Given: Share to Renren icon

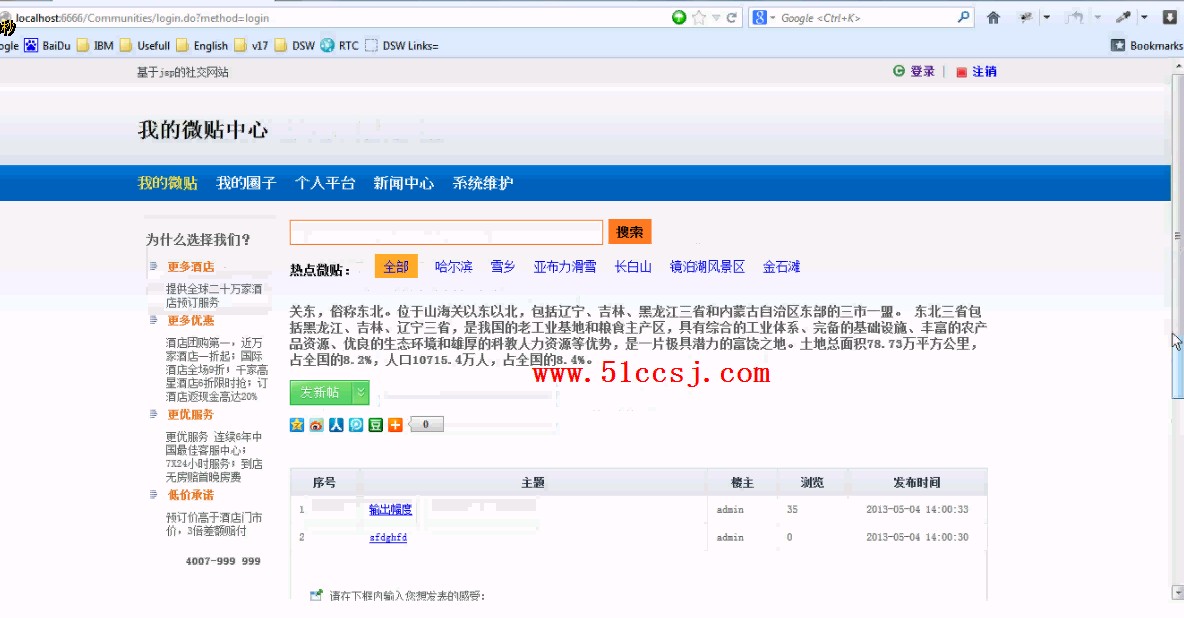Looking at the screenshot, I should [x=336, y=425].
